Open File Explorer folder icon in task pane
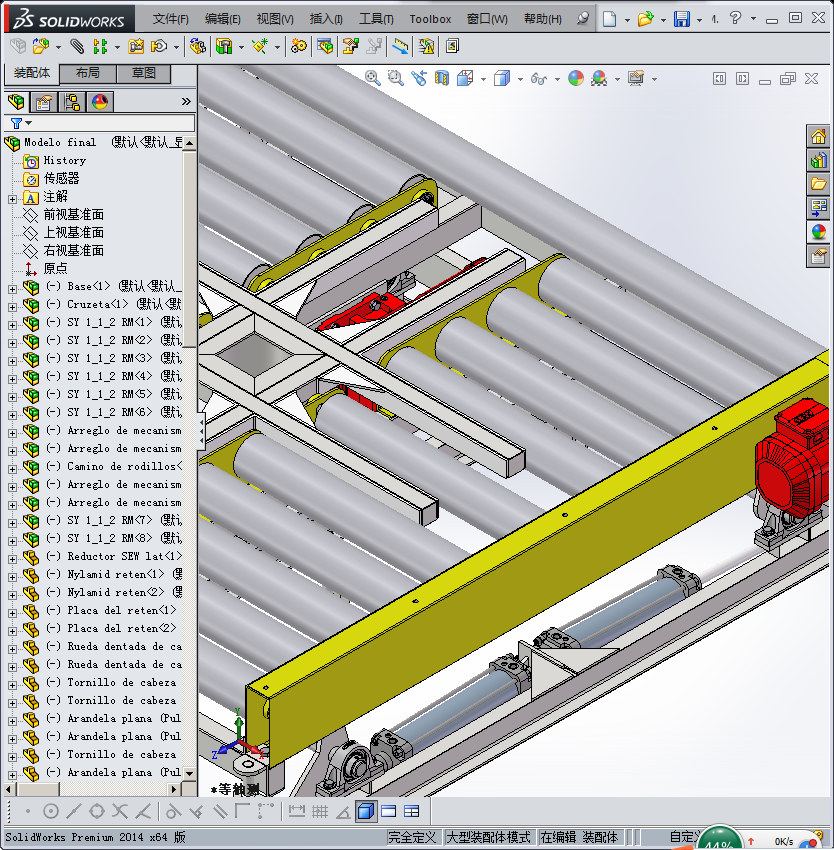 [x=819, y=184]
